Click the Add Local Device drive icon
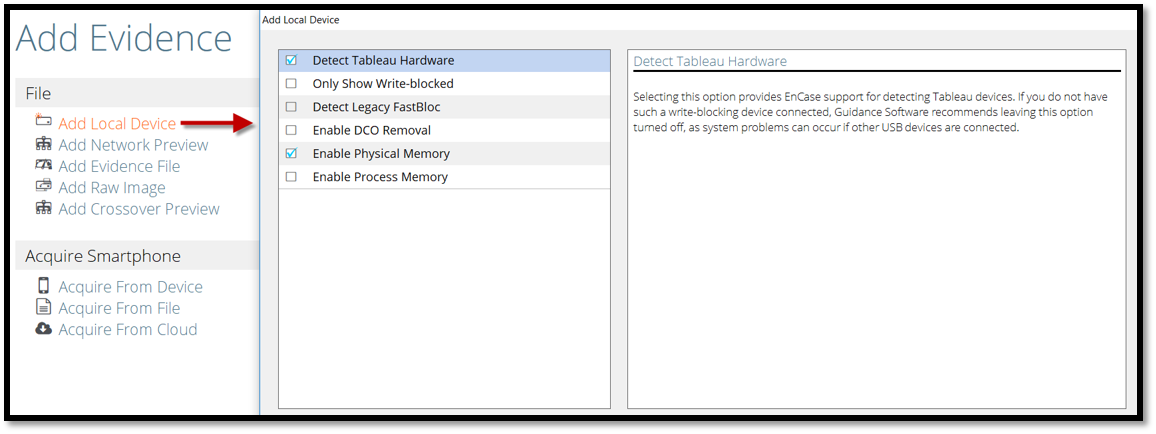 (x=43, y=121)
